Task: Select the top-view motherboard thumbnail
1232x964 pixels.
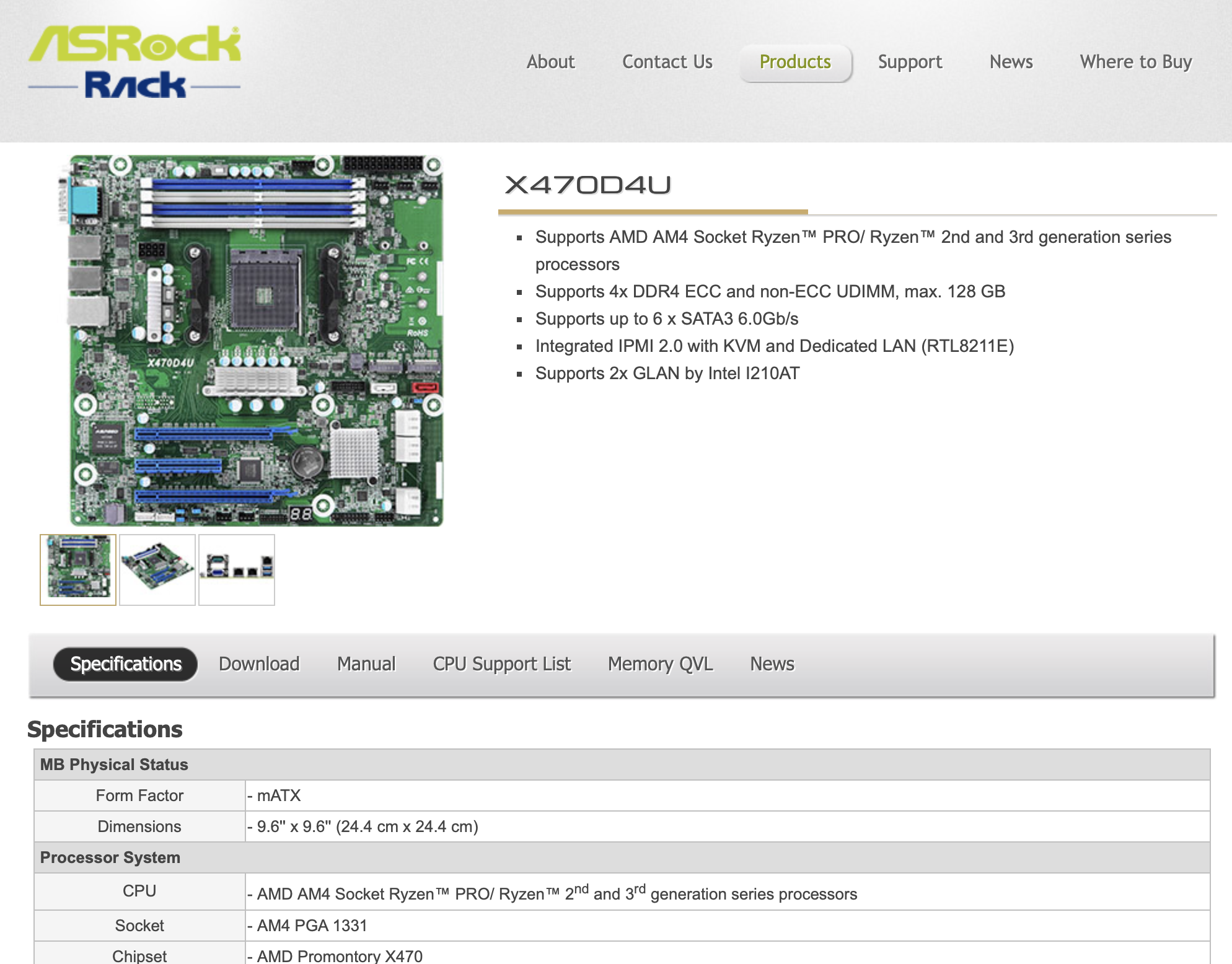Action: tap(78, 569)
